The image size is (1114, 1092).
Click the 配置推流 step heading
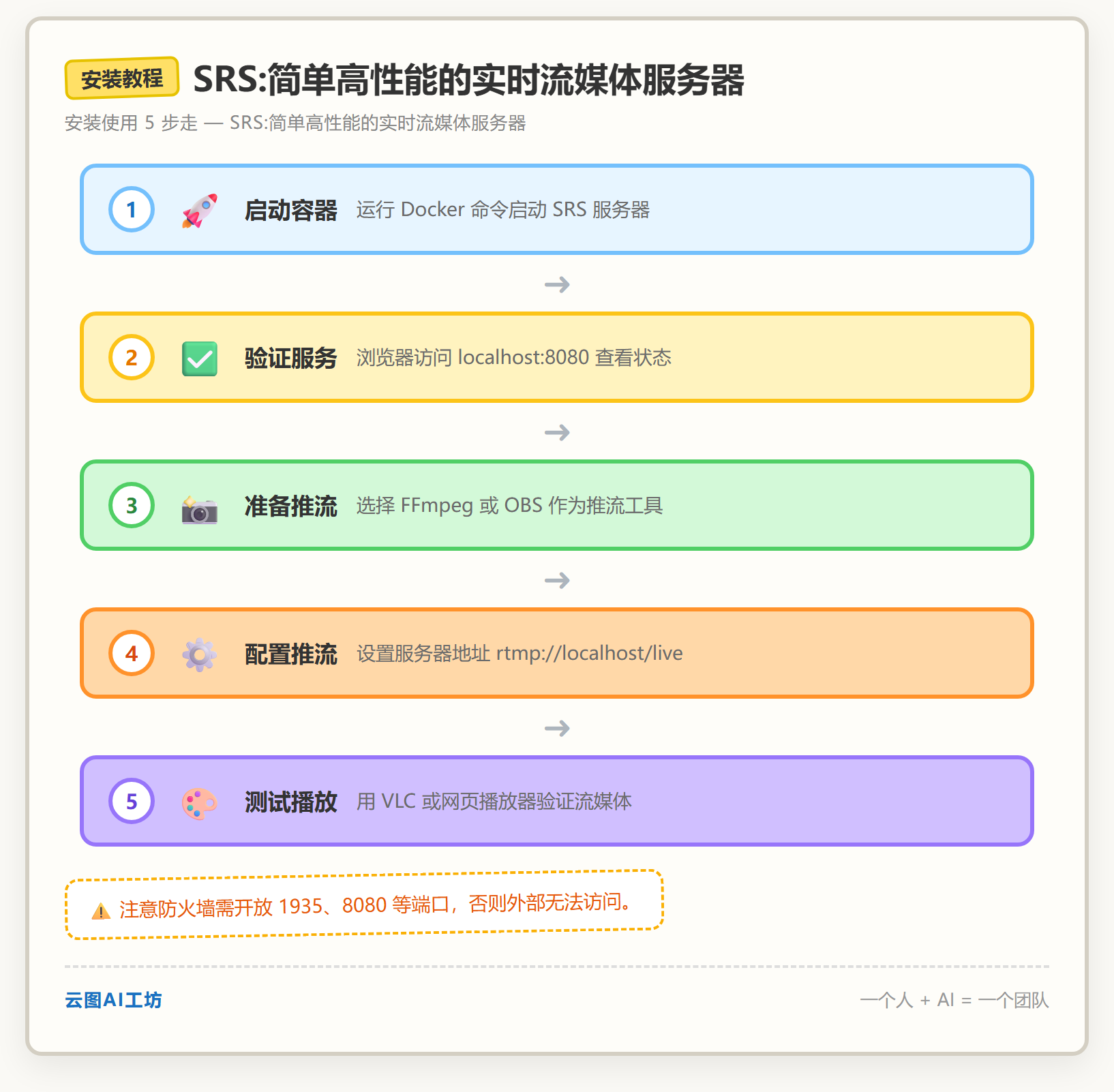coord(291,654)
